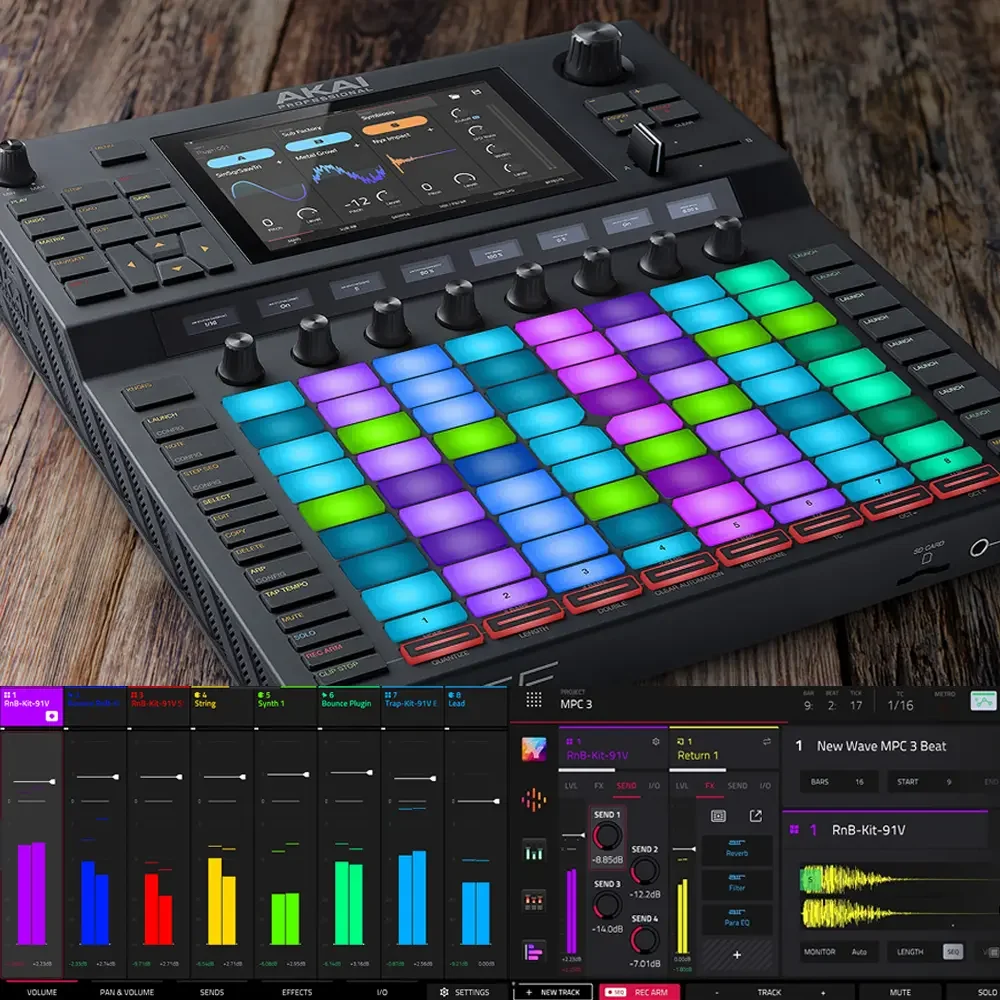
Task: Open the purple arrangement view sidebar icon
Action: pyautogui.click(x=534, y=952)
